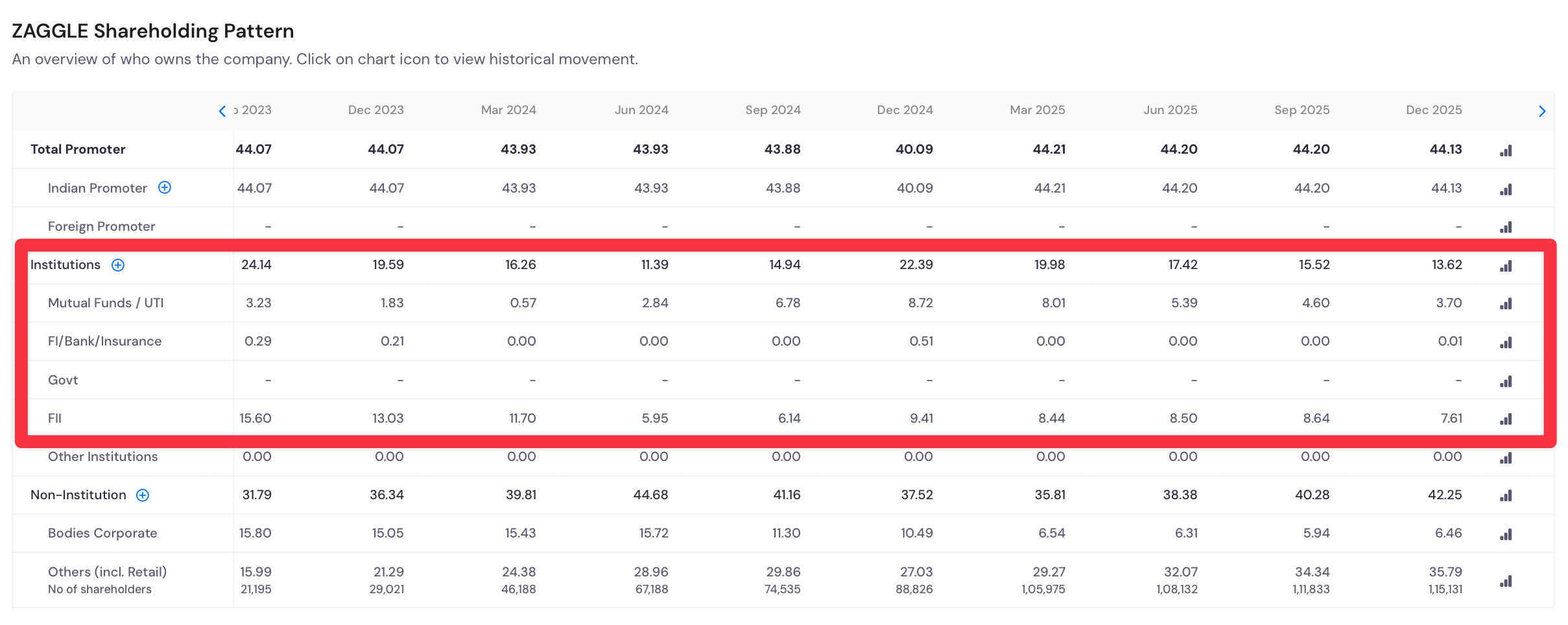Click the FII row label
This screenshot has width=1568, height=625.
(54, 418)
